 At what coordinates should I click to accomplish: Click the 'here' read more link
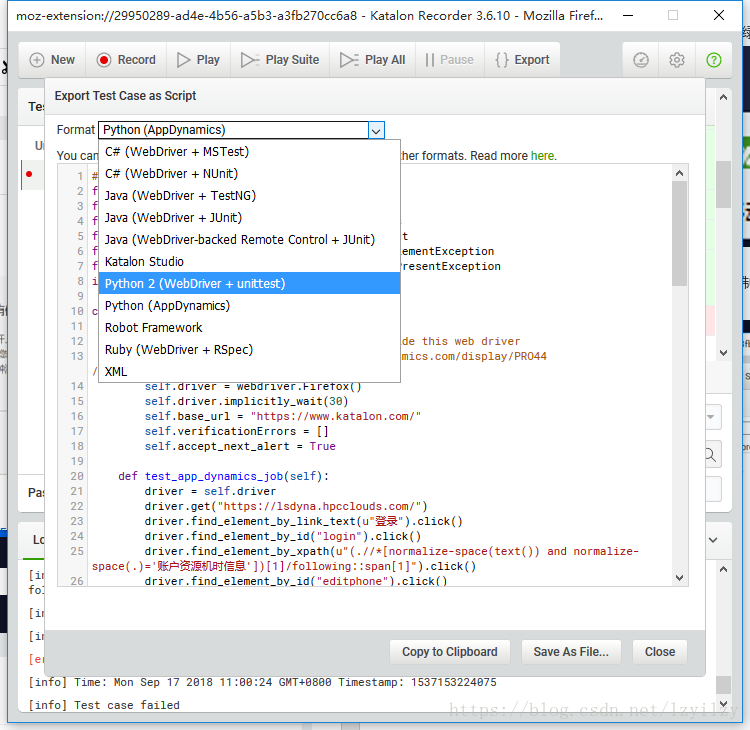click(542, 156)
